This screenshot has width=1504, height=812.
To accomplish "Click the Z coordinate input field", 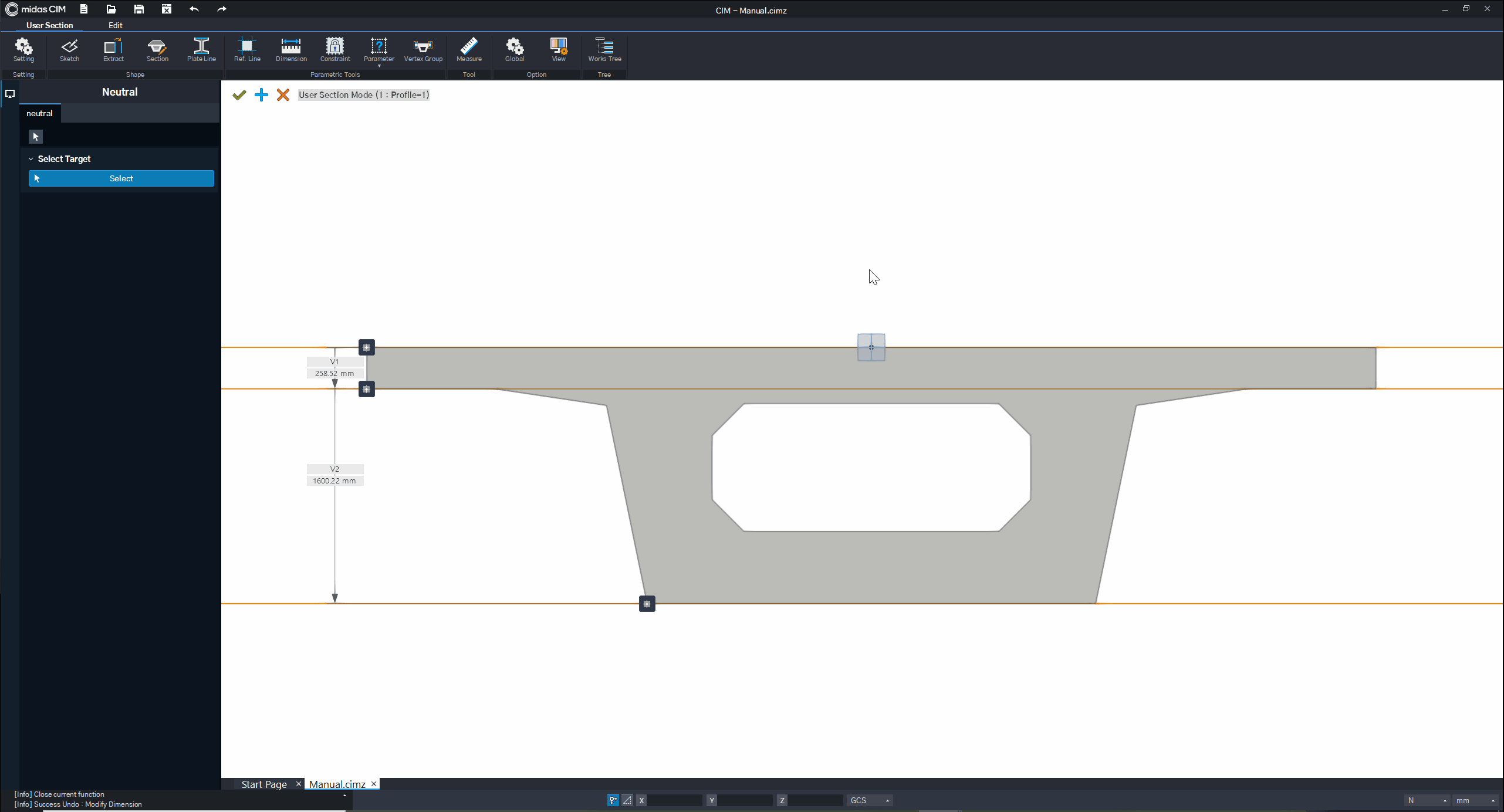I will [x=815, y=800].
